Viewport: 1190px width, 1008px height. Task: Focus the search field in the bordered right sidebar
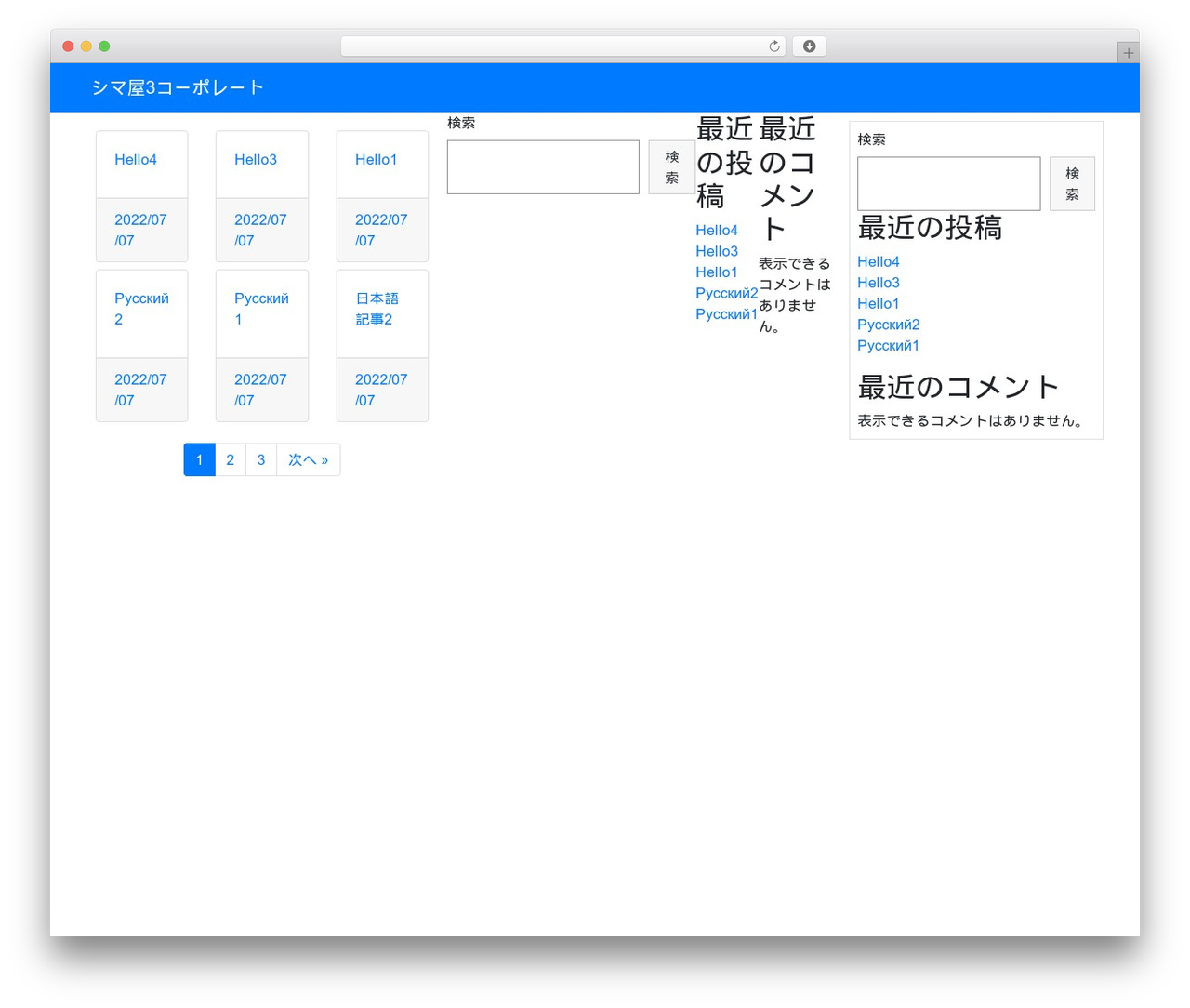pos(948,183)
